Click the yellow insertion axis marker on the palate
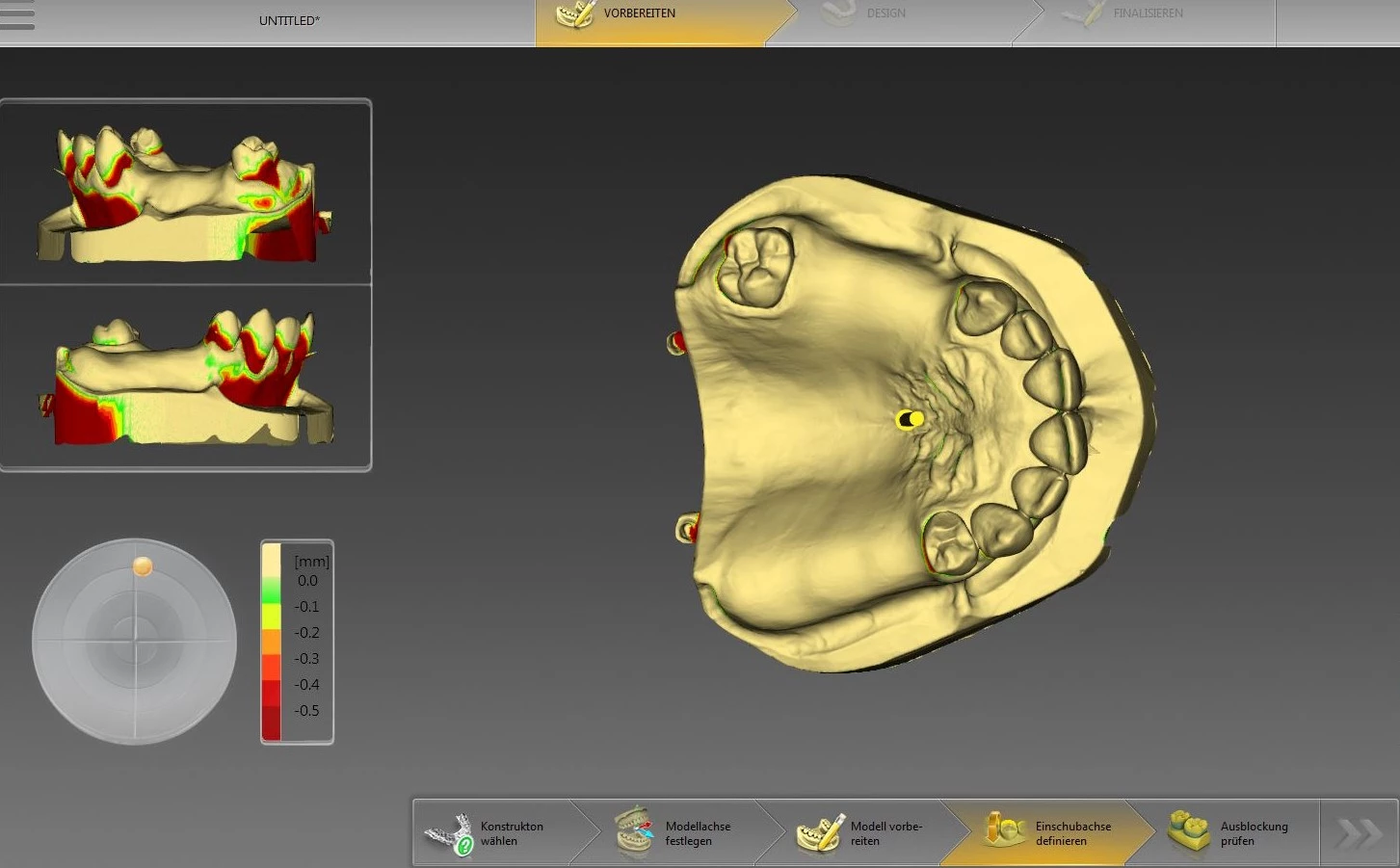The width and height of the screenshot is (1400, 868). click(x=910, y=419)
